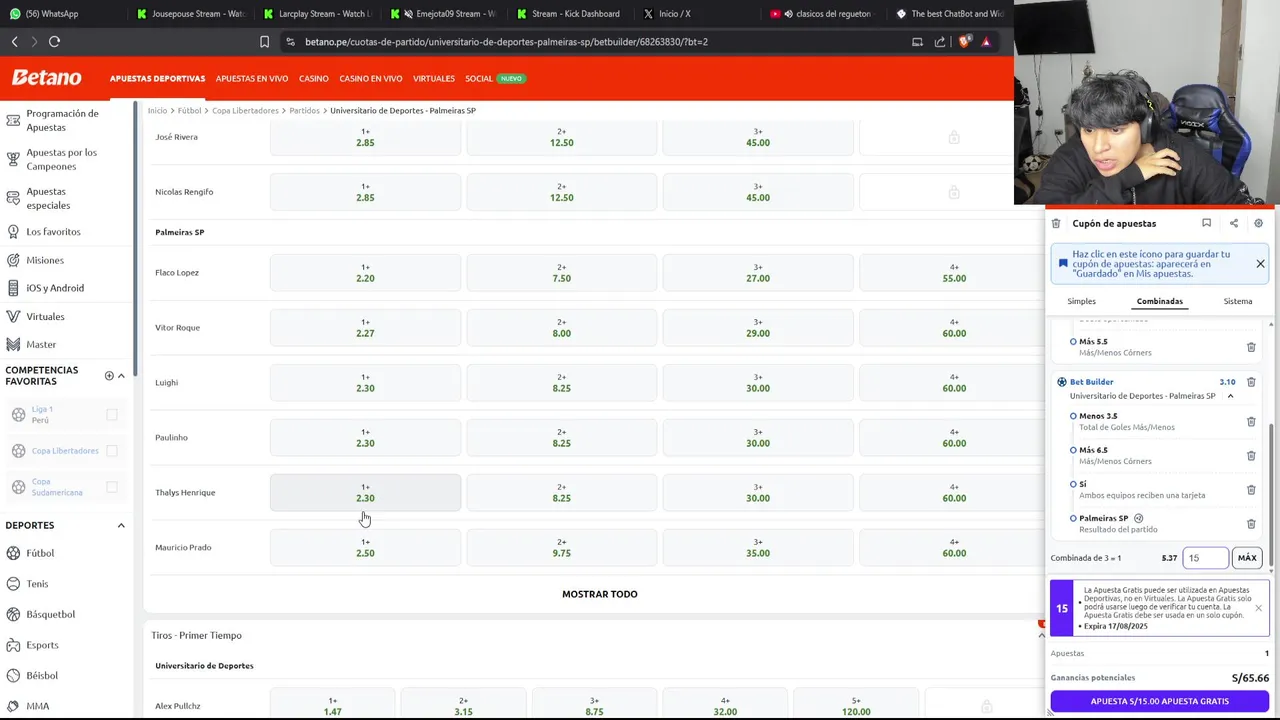
Task: Open Master in sidebar
Action: pyautogui.click(x=41, y=345)
